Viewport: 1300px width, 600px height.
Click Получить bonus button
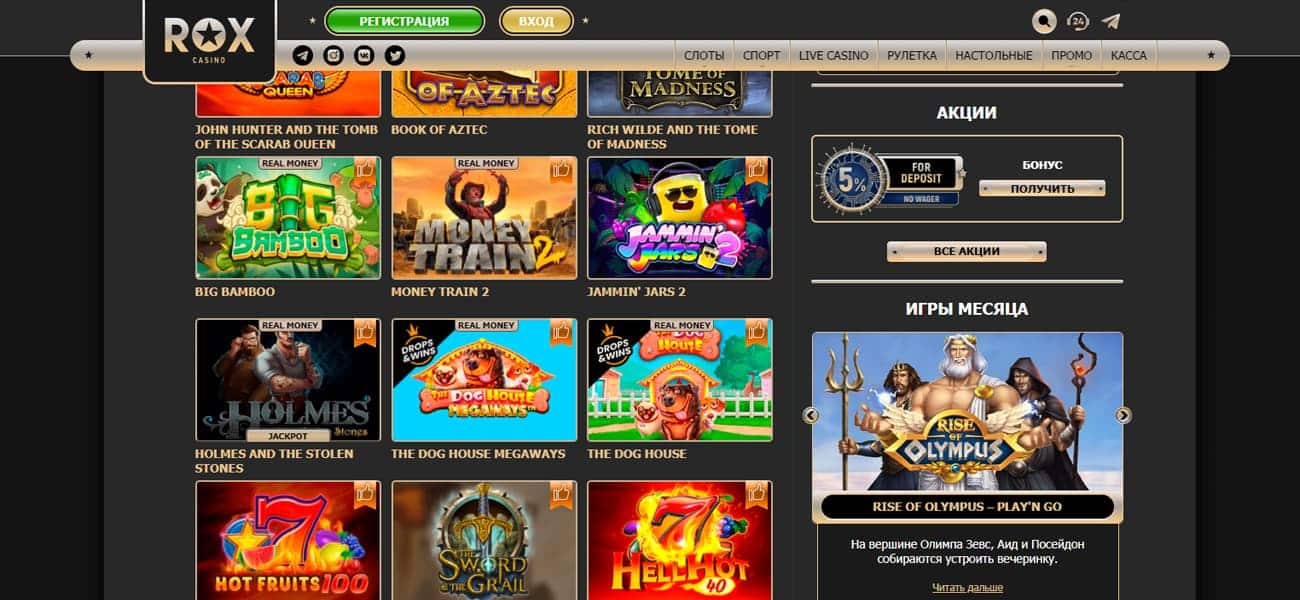pos(1042,188)
